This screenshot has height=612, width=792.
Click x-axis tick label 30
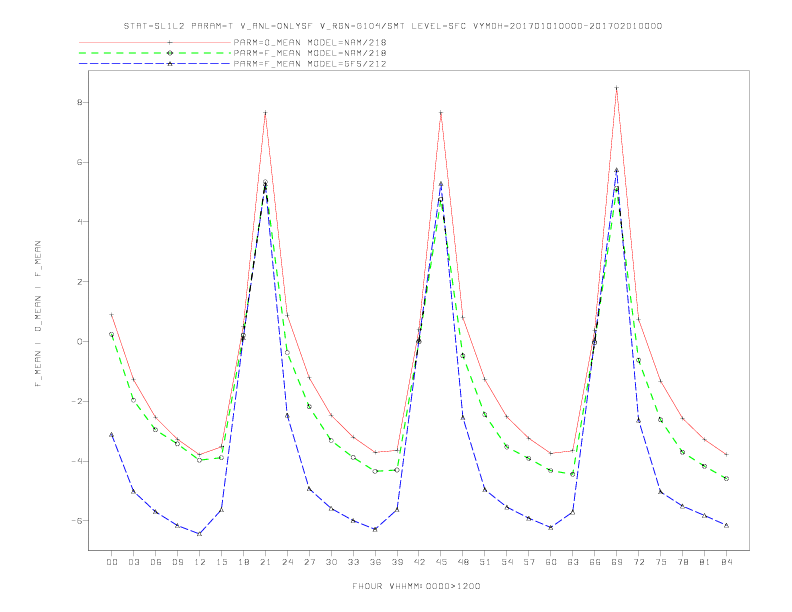pos(331,562)
